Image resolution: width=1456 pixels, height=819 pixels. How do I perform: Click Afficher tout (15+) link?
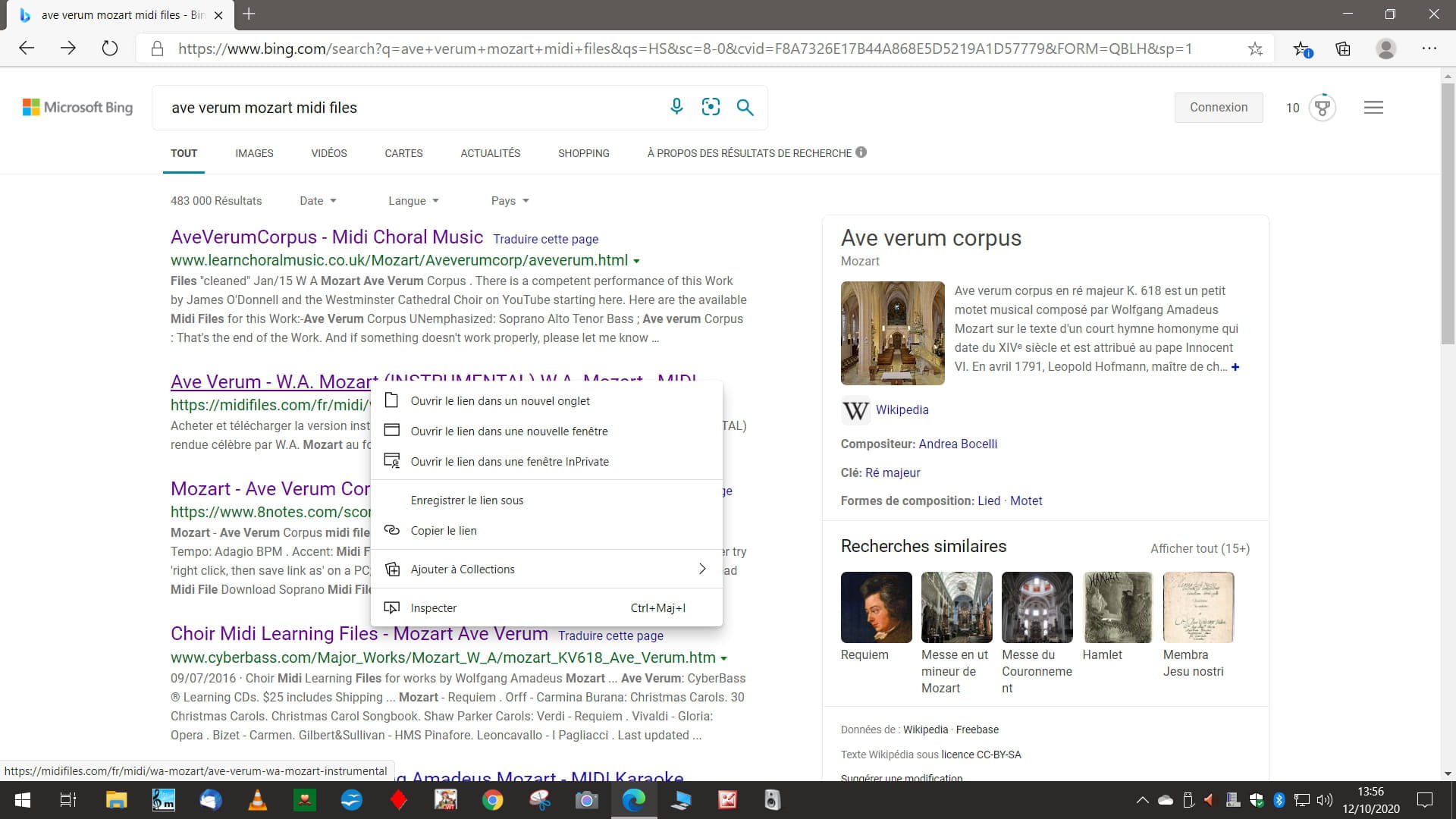pos(1200,548)
